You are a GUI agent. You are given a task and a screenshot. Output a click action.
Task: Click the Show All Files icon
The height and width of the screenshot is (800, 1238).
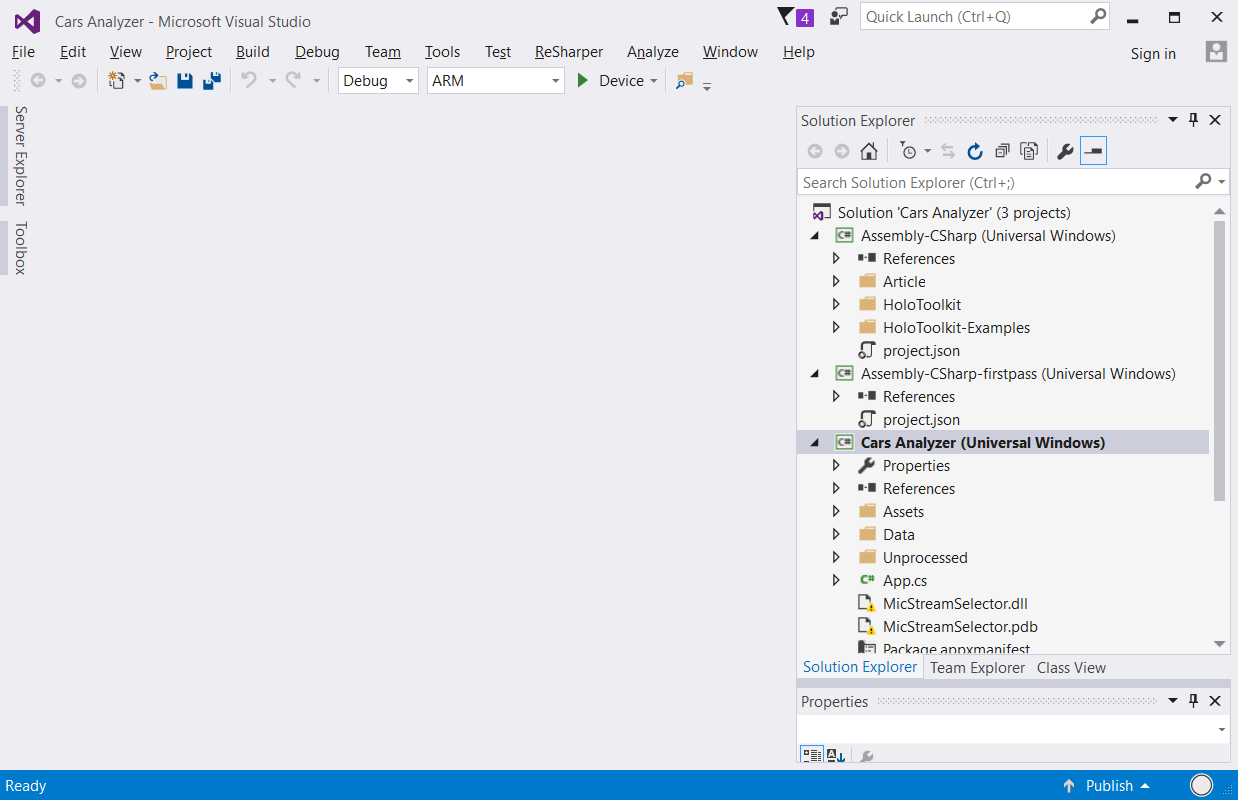coord(1029,151)
